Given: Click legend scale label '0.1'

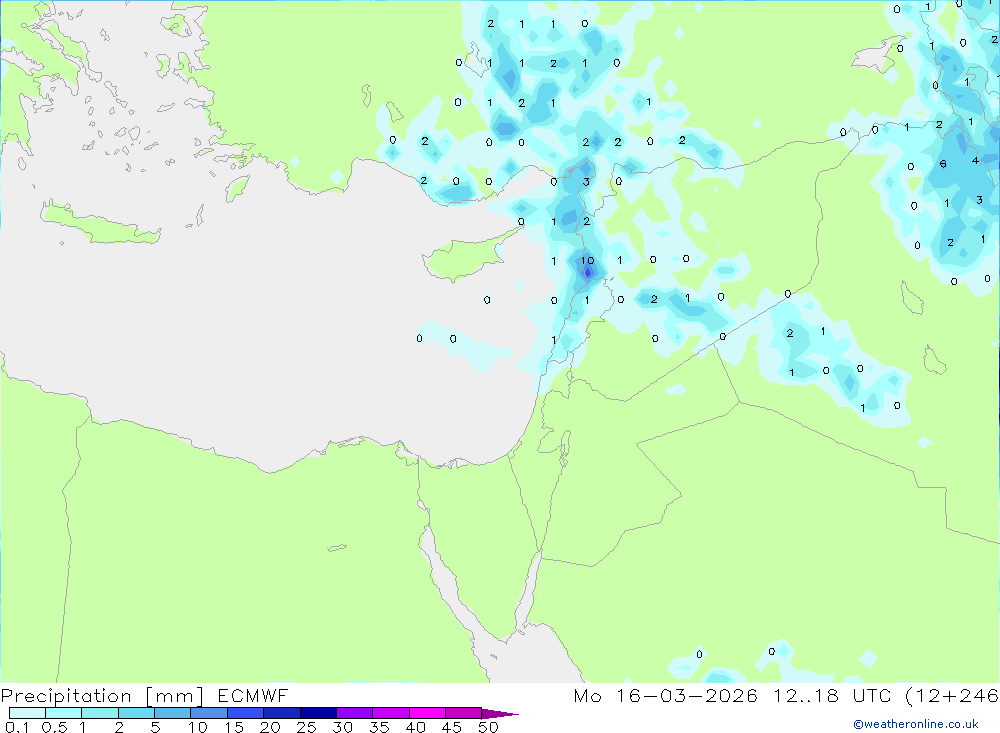Looking at the screenshot, I should point(17,727).
